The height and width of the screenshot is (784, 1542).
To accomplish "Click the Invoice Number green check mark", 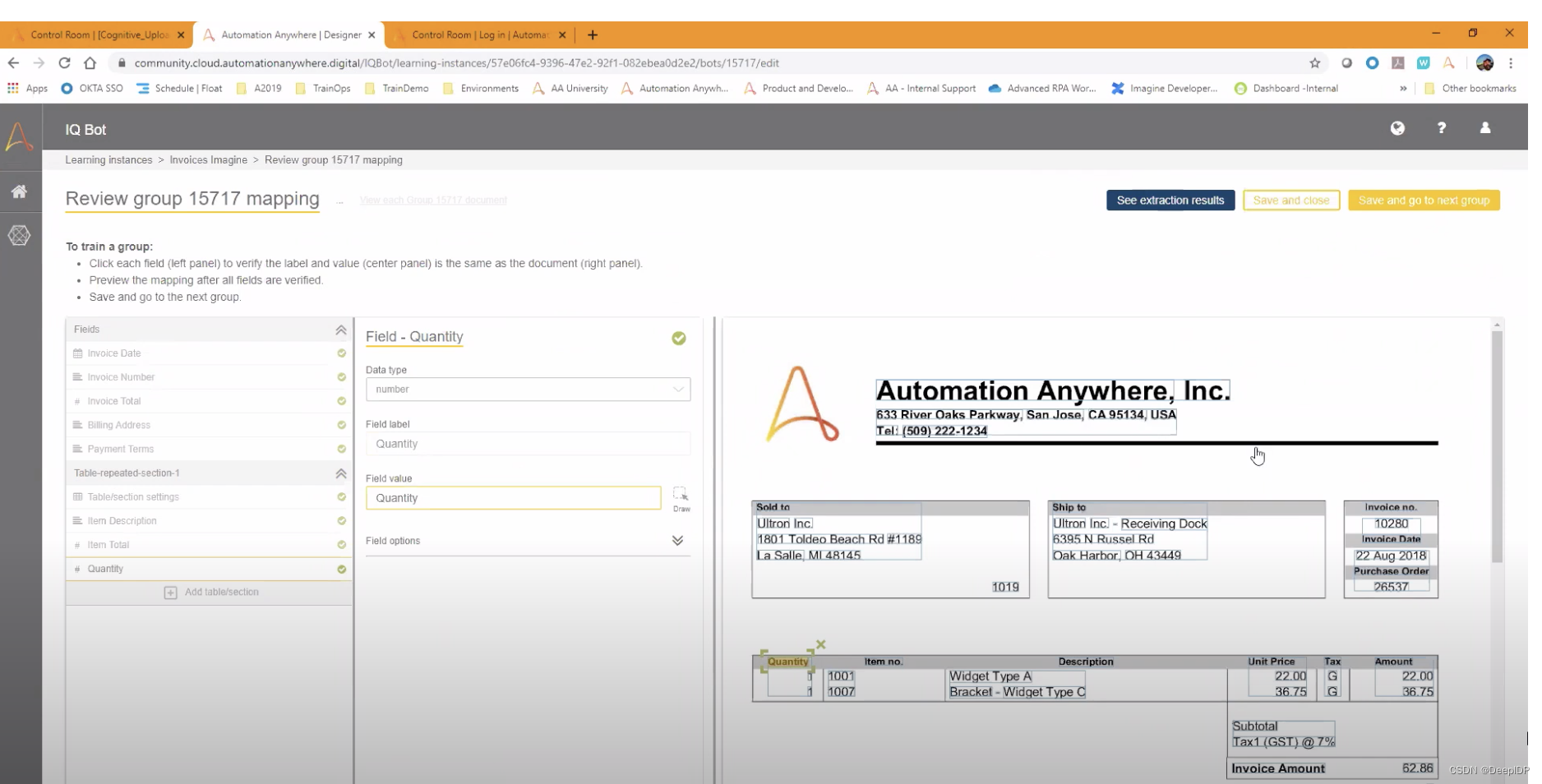I will (341, 377).
